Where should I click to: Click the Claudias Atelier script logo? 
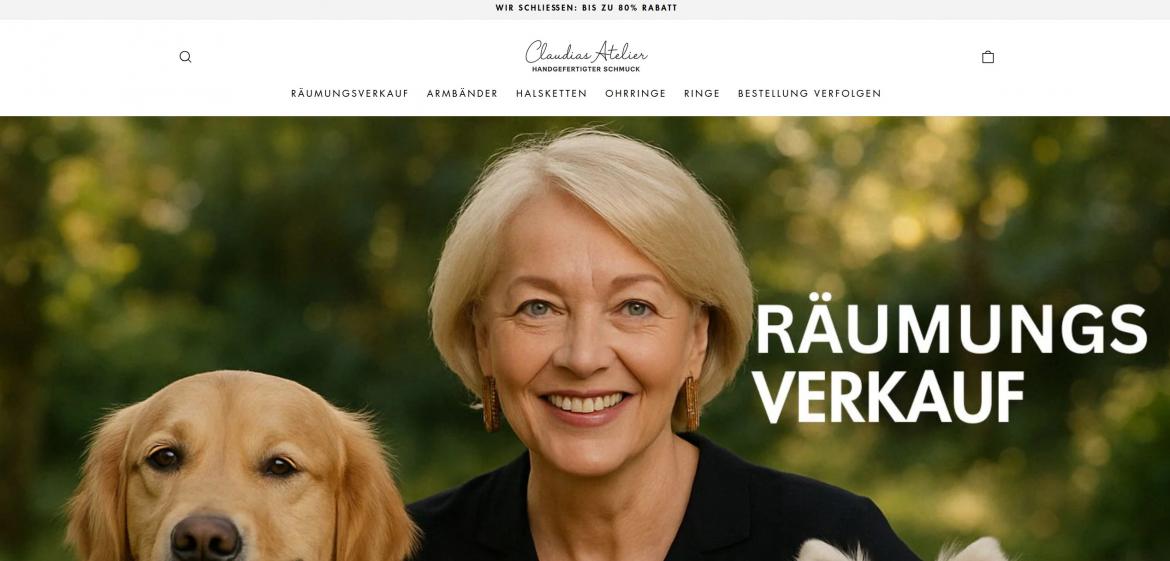[x=586, y=52]
